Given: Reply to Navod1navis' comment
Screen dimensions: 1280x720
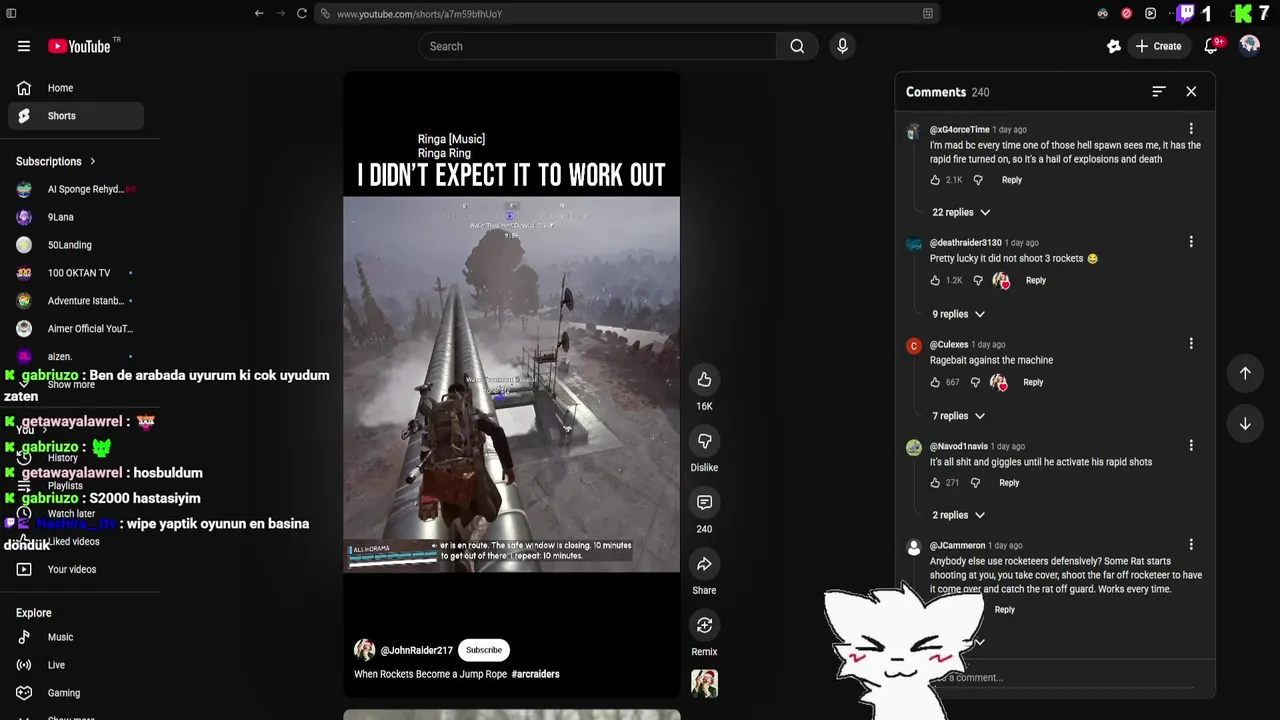Looking at the screenshot, I should tap(1009, 483).
